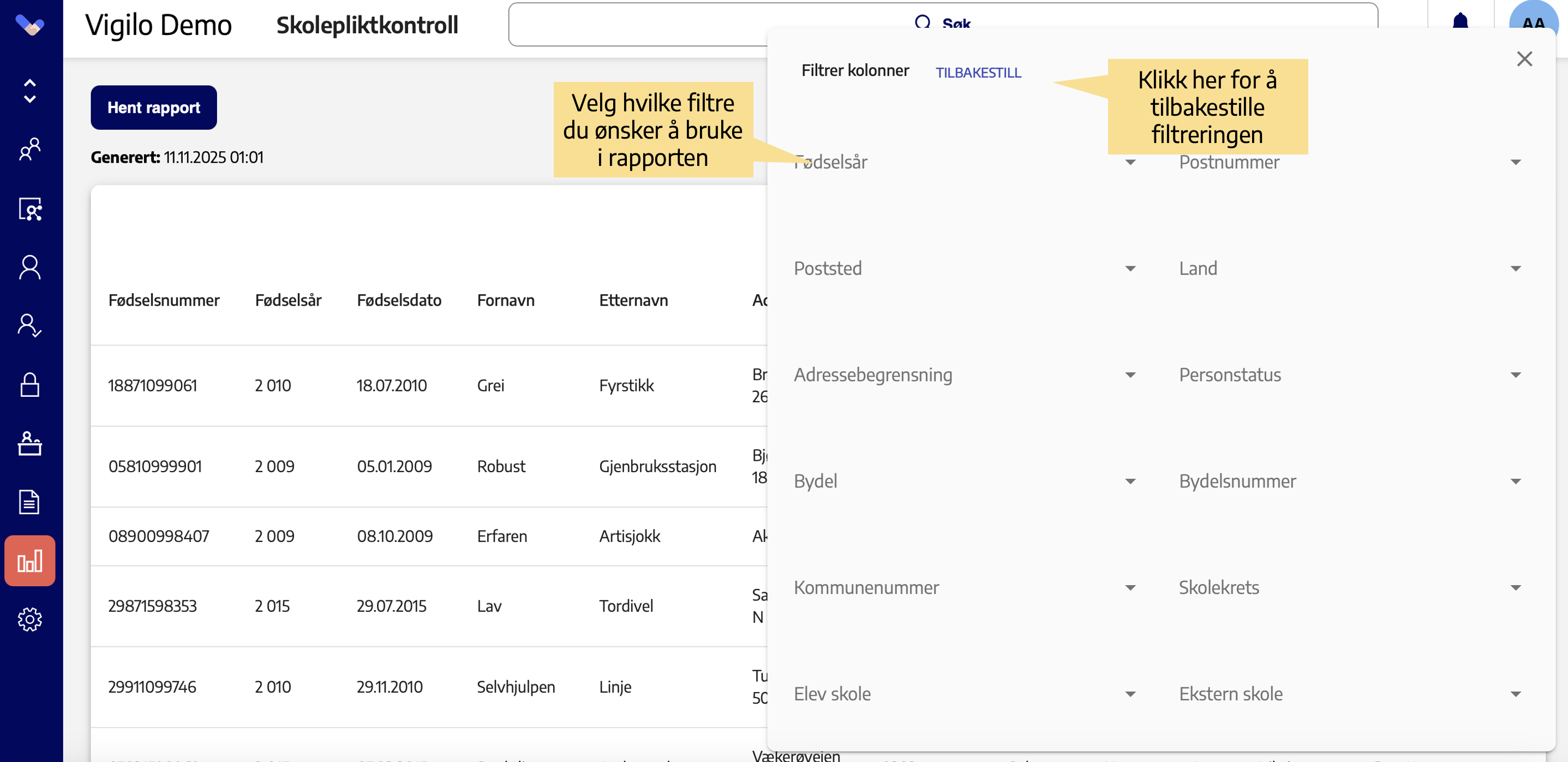Select cell 18871099061
1568x762 pixels.
click(153, 385)
